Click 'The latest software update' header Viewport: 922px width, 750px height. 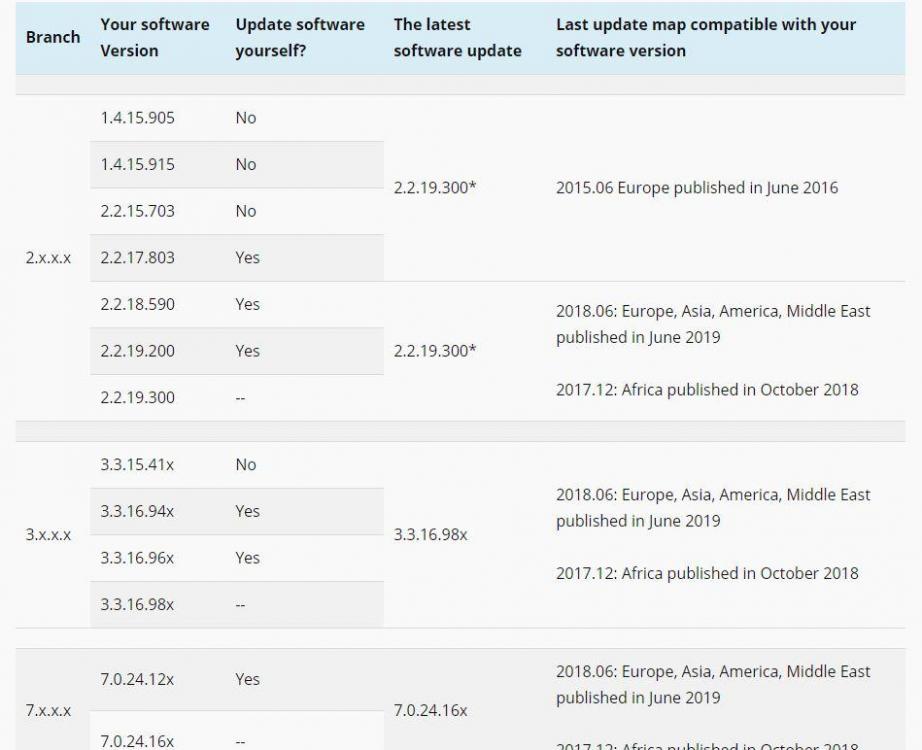click(x=457, y=37)
